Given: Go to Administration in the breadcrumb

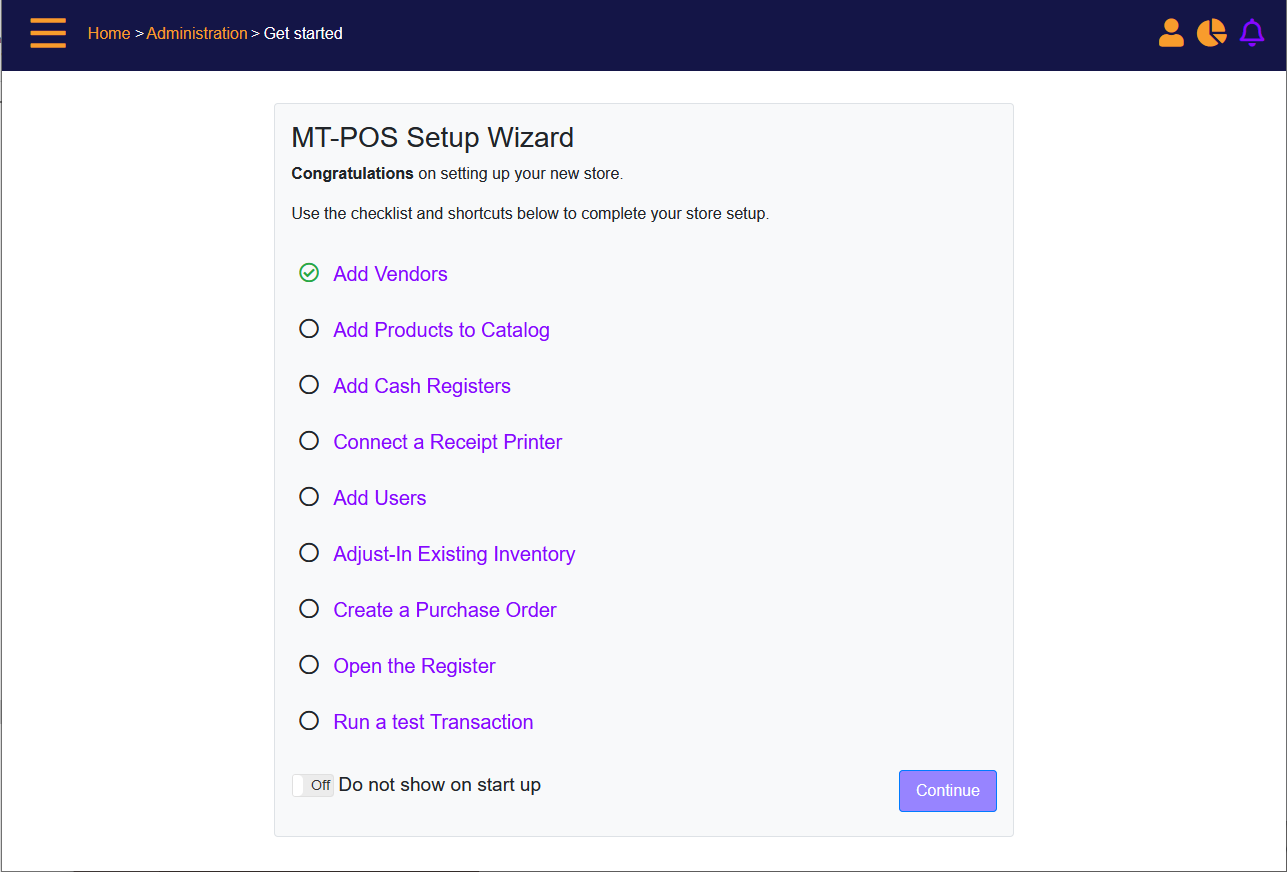Looking at the screenshot, I should click(x=197, y=33).
